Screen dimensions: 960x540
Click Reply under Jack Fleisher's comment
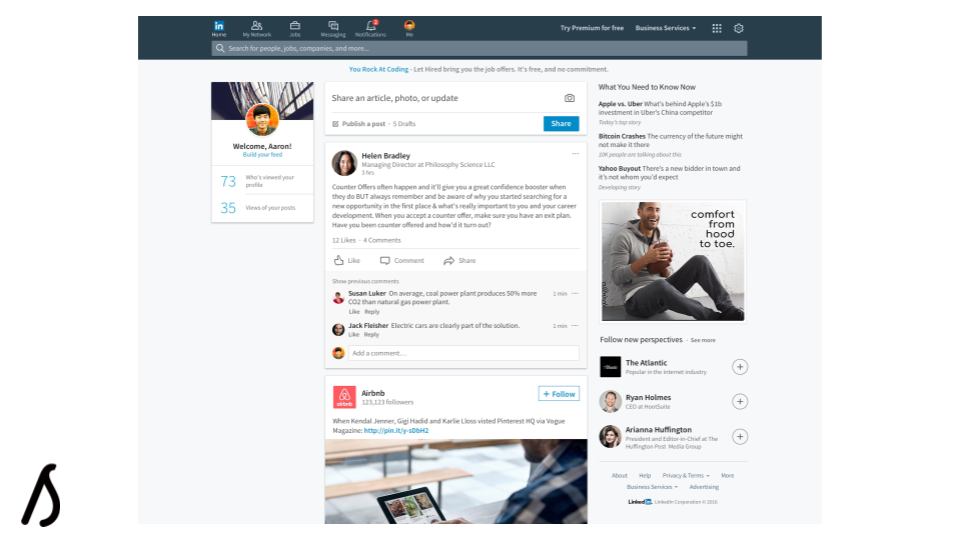click(372, 335)
